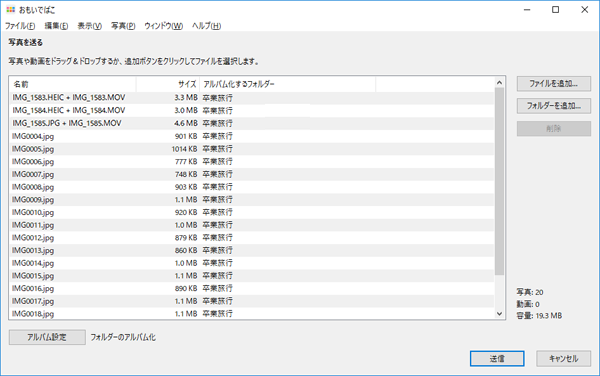Click the file list vertical scrollbar thumb
The width and height of the screenshot is (600, 376).
pyautogui.click(x=499, y=181)
